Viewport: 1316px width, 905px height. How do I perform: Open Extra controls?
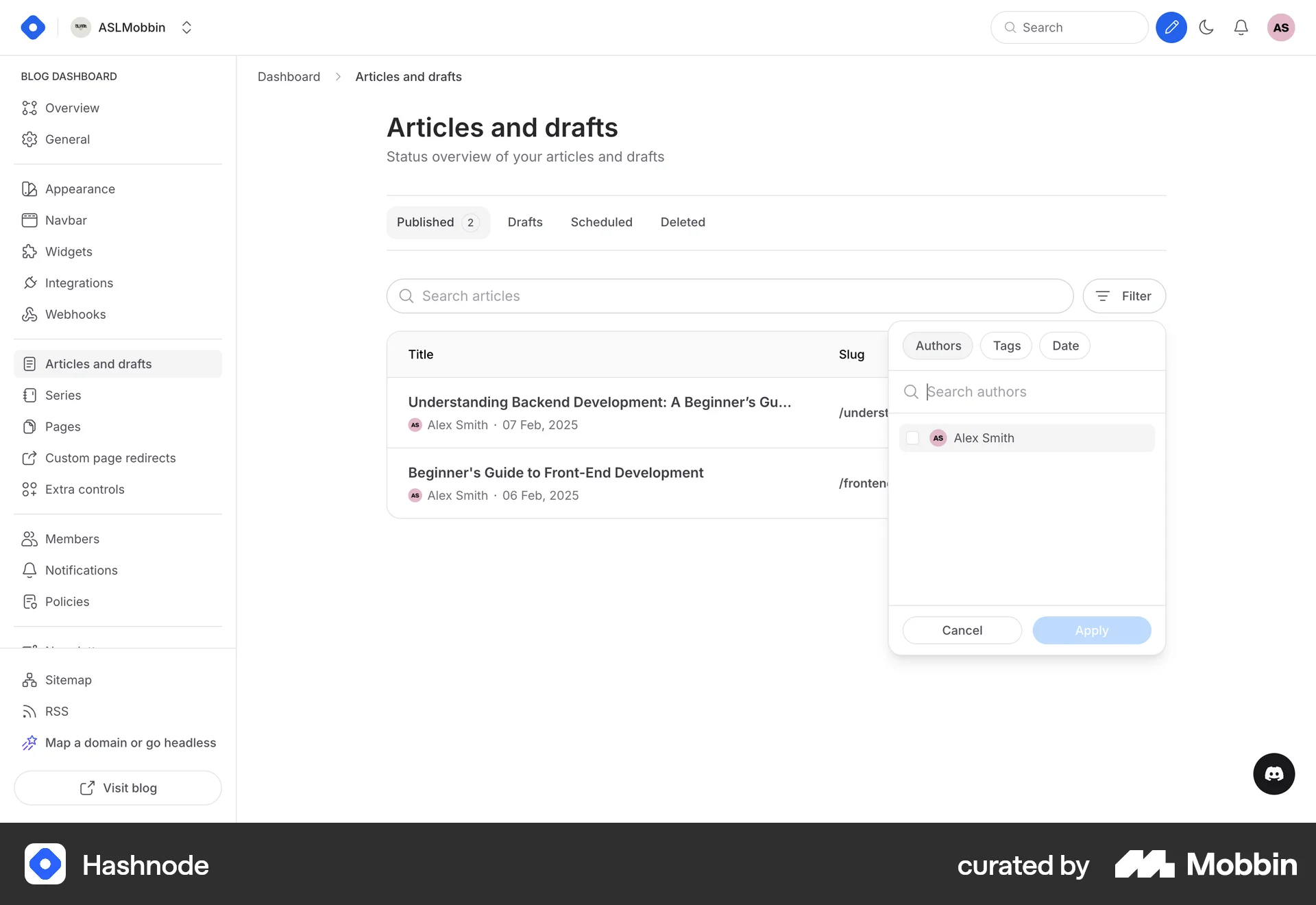pyautogui.click(x=118, y=489)
